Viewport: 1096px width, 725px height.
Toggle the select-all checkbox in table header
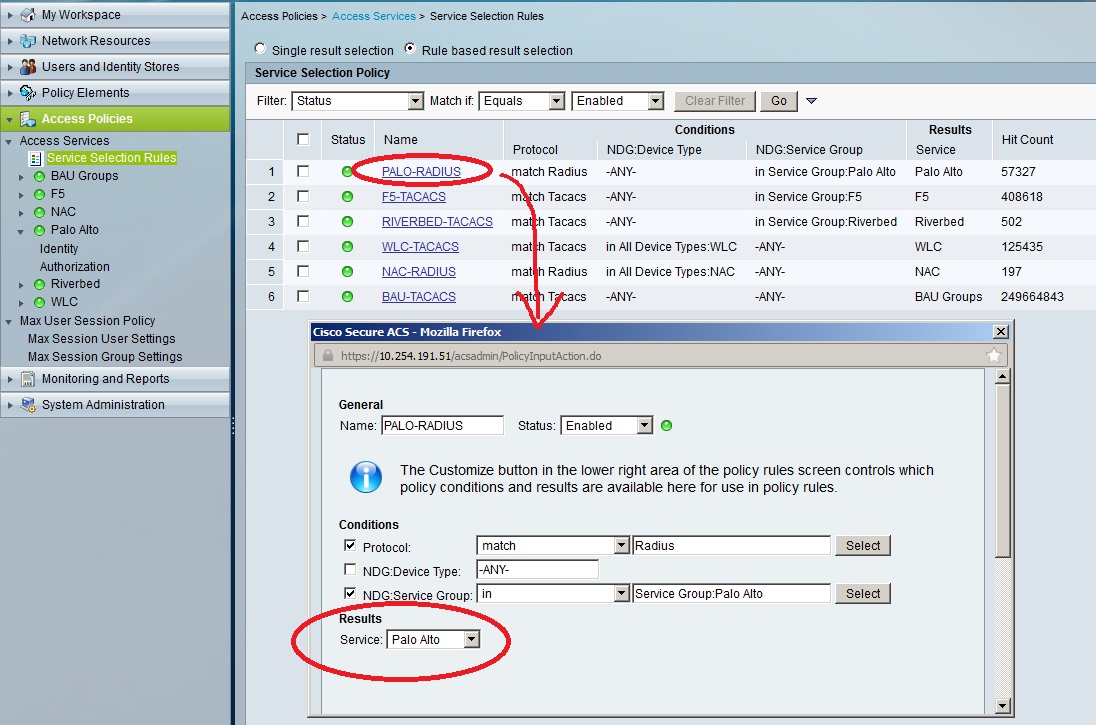point(303,139)
